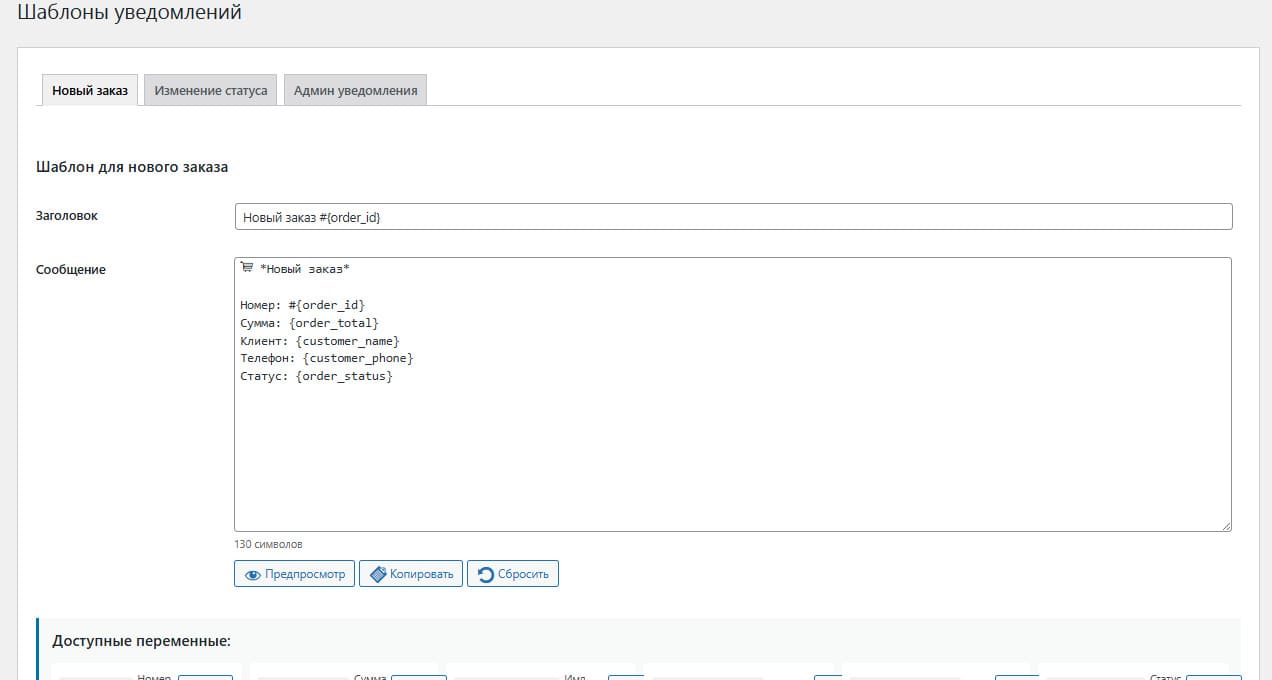Place cursor on the {customer_phone} line

click(327, 358)
